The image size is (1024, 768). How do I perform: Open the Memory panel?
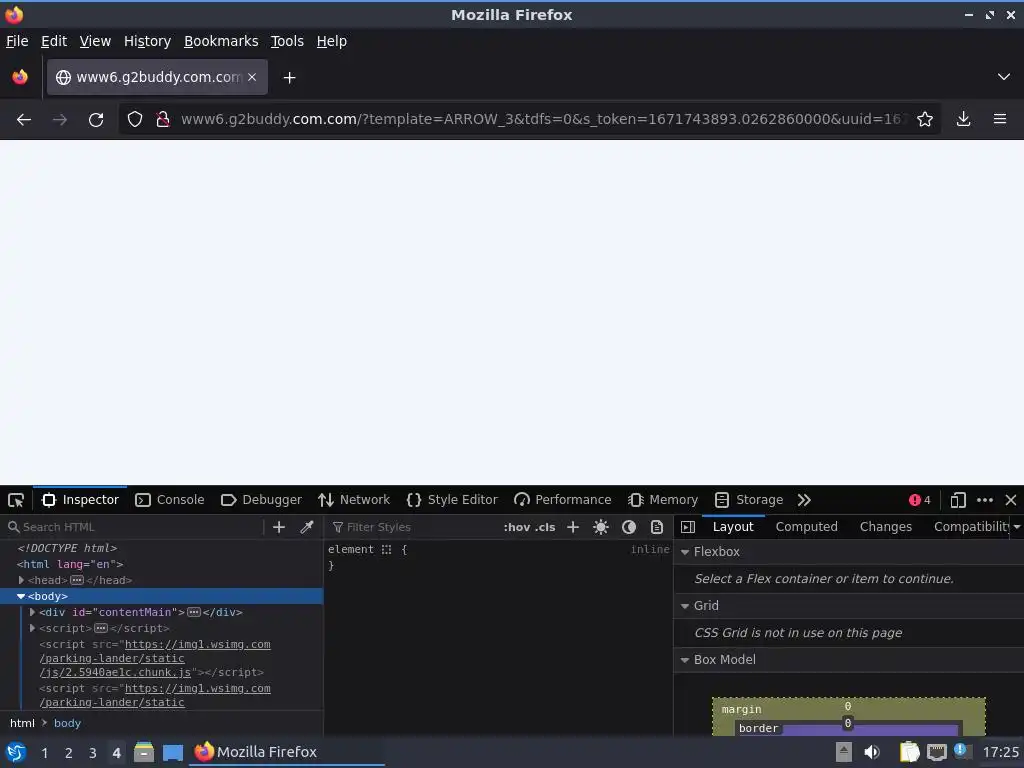663,500
